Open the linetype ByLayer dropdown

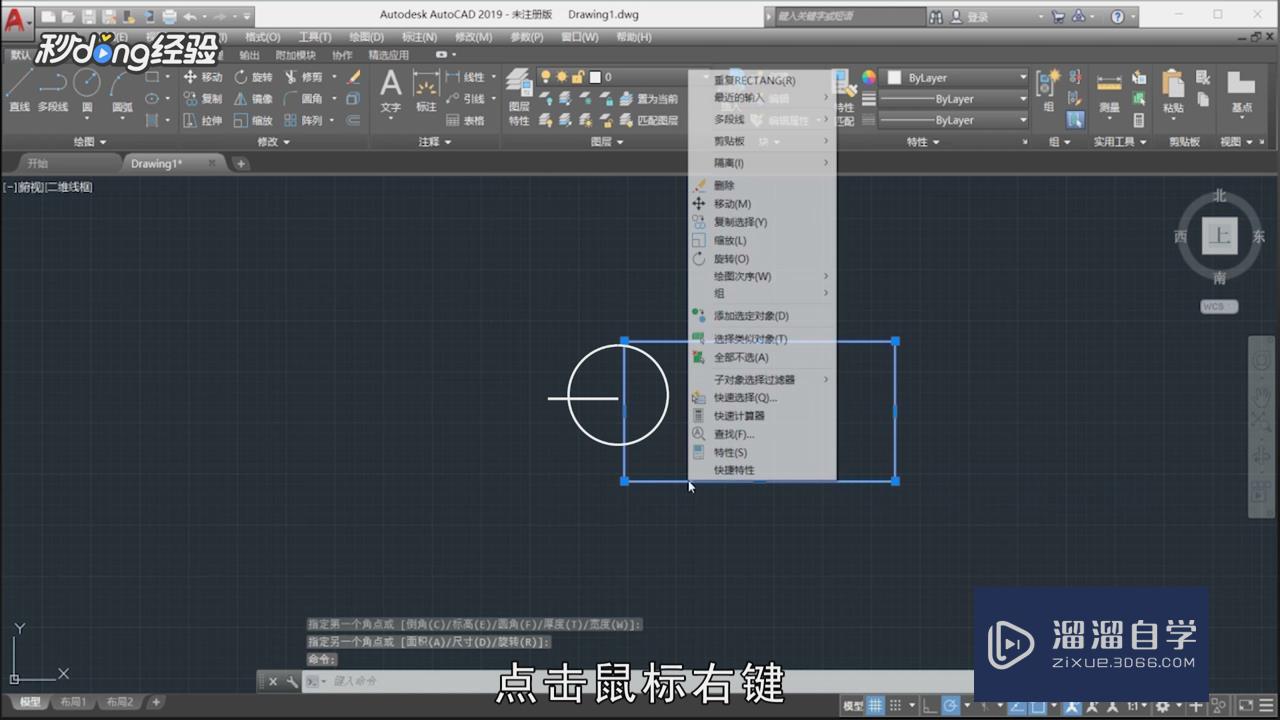[954, 120]
